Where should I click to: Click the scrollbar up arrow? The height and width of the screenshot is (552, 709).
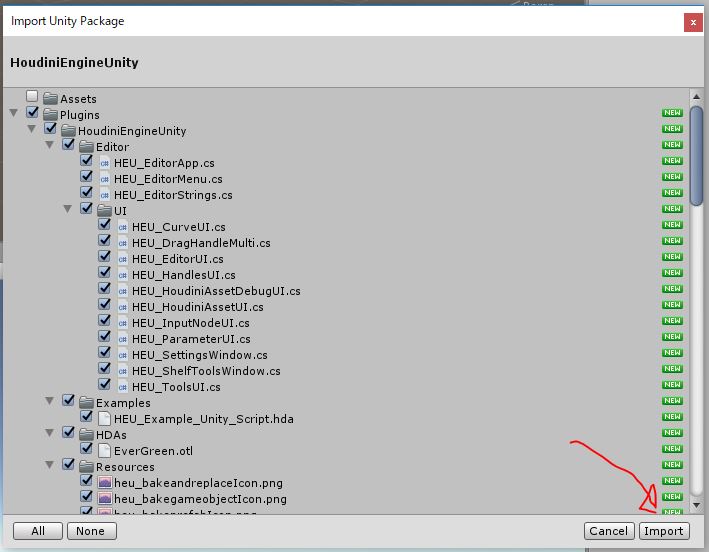[696, 96]
